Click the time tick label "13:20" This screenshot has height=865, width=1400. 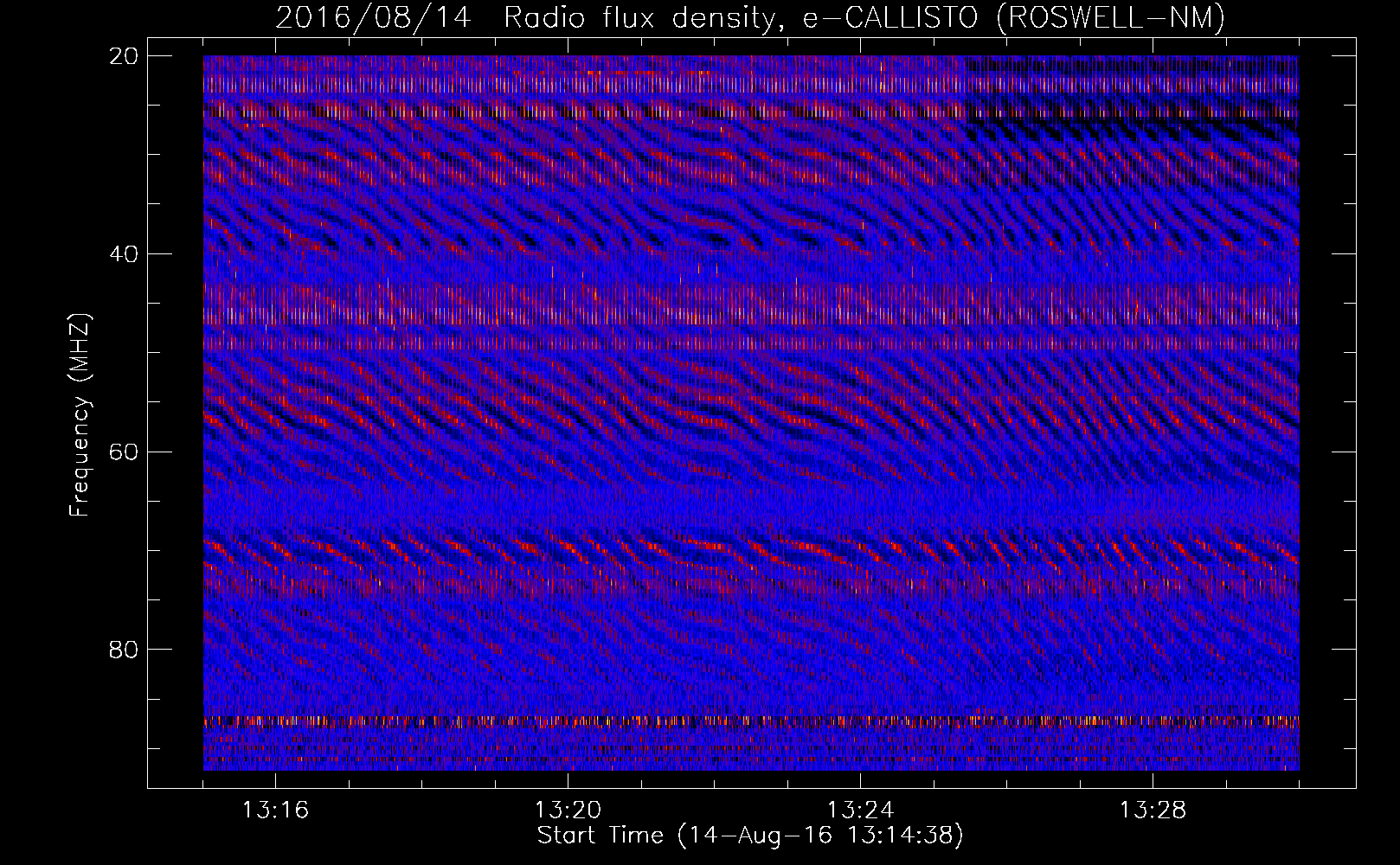568,811
